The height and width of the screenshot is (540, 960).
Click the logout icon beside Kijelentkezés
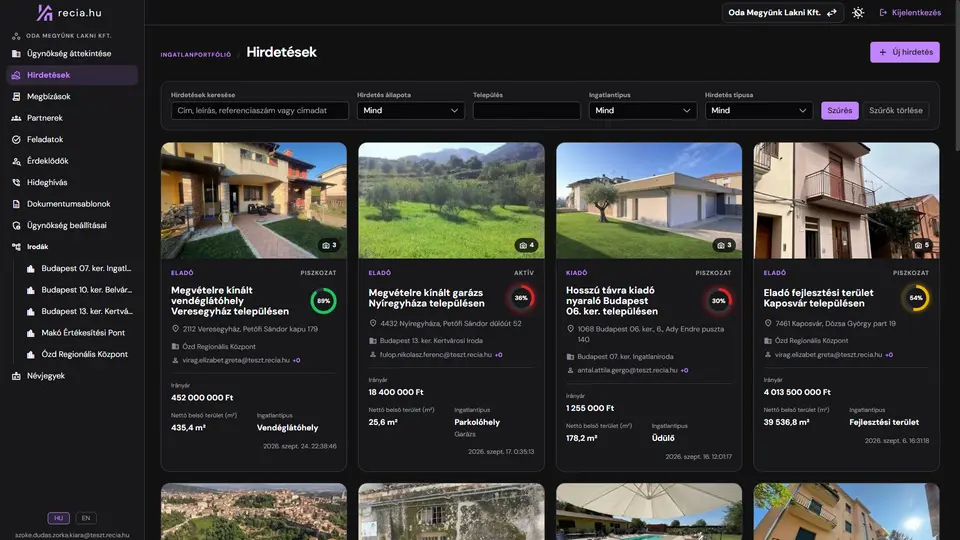tap(883, 13)
